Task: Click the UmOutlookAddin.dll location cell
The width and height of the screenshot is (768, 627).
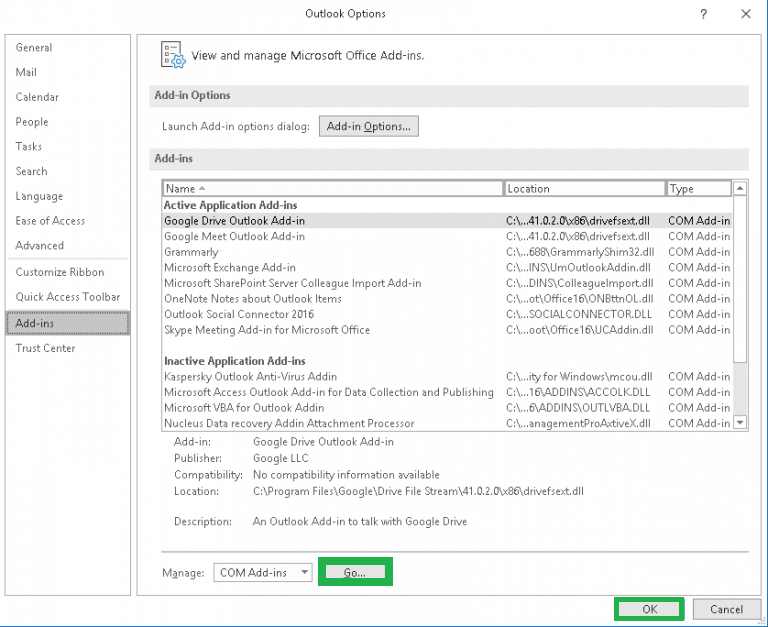Action: point(578,268)
